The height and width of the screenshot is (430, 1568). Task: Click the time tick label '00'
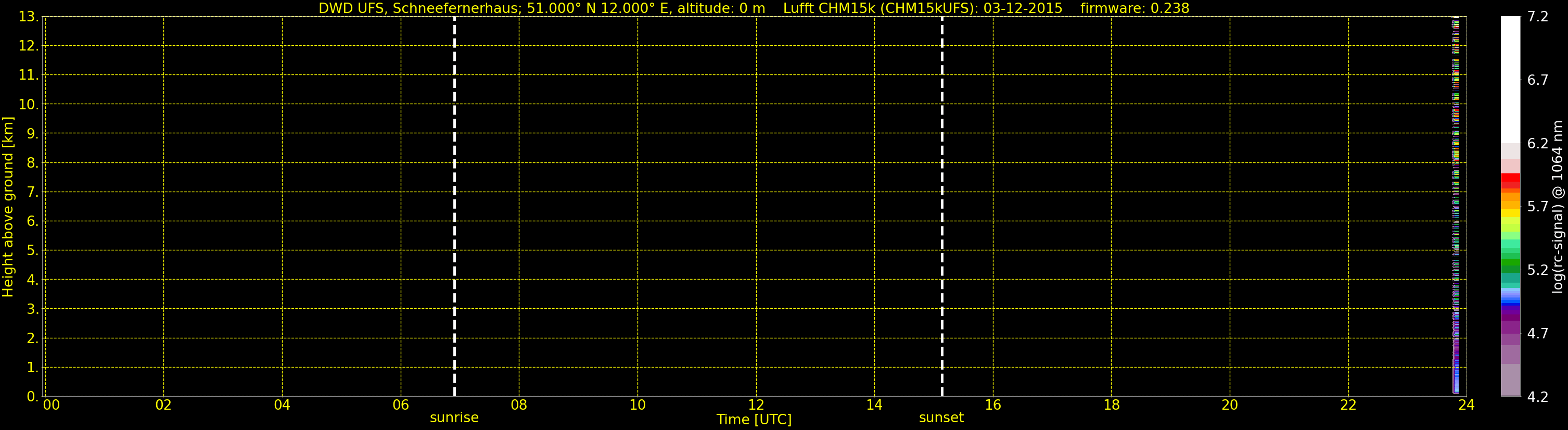point(52,405)
